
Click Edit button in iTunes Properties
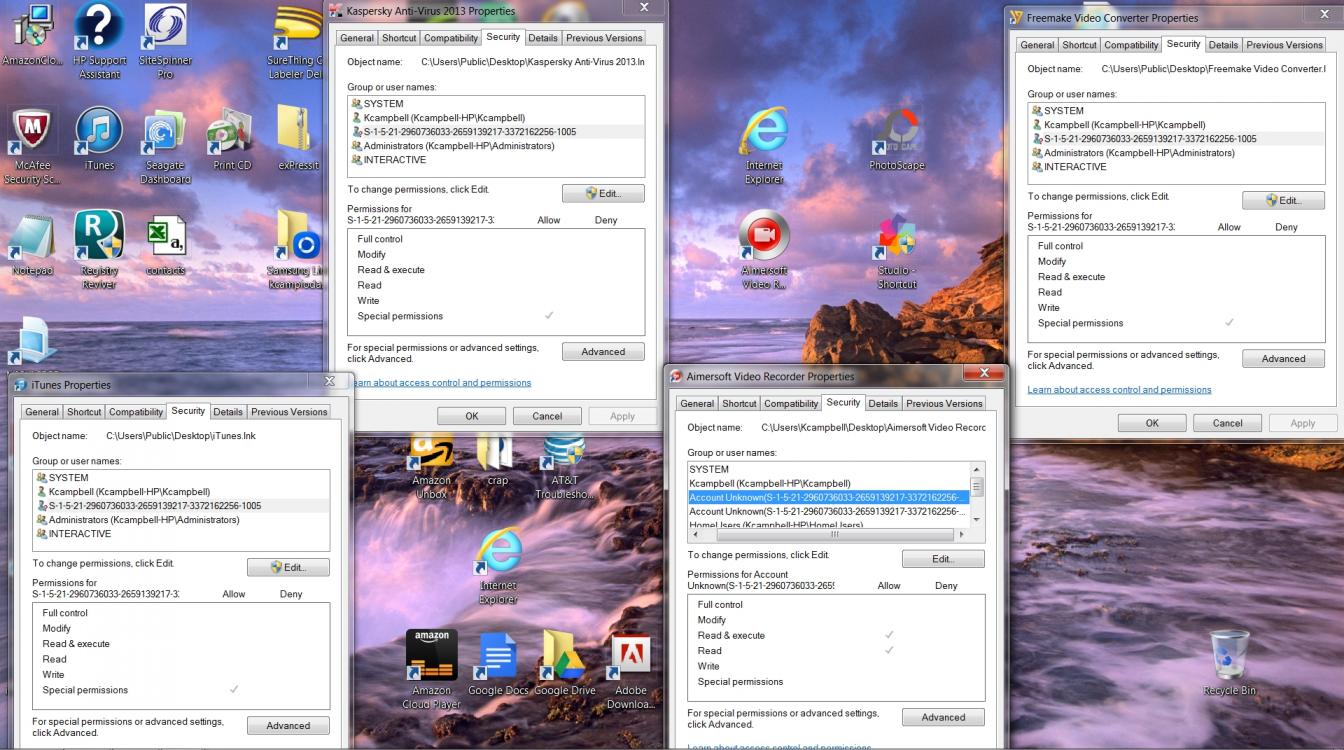click(288, 567)
